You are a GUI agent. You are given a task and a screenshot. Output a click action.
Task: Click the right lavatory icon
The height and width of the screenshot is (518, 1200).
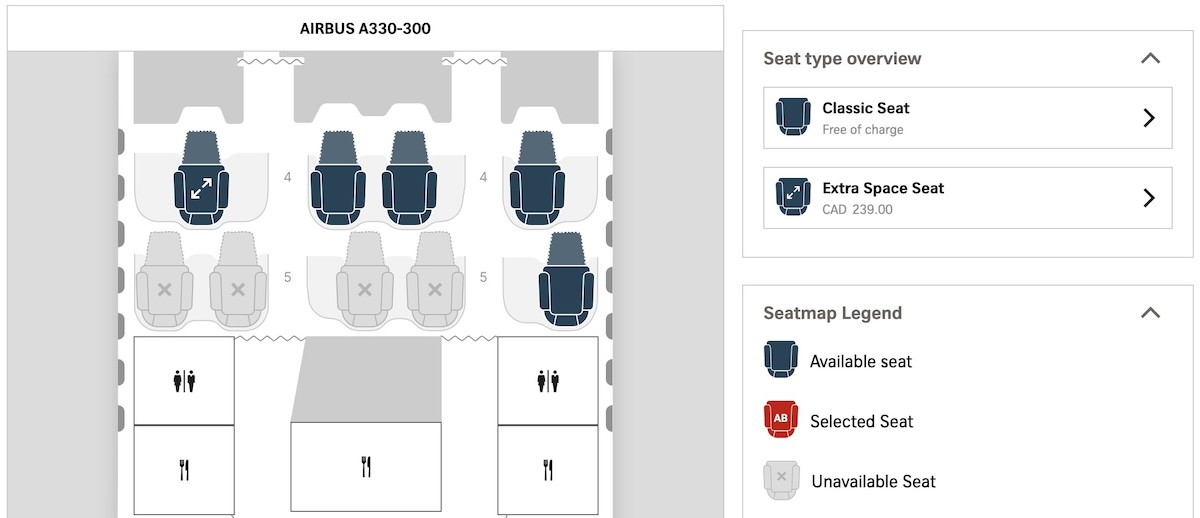point(548,381)
